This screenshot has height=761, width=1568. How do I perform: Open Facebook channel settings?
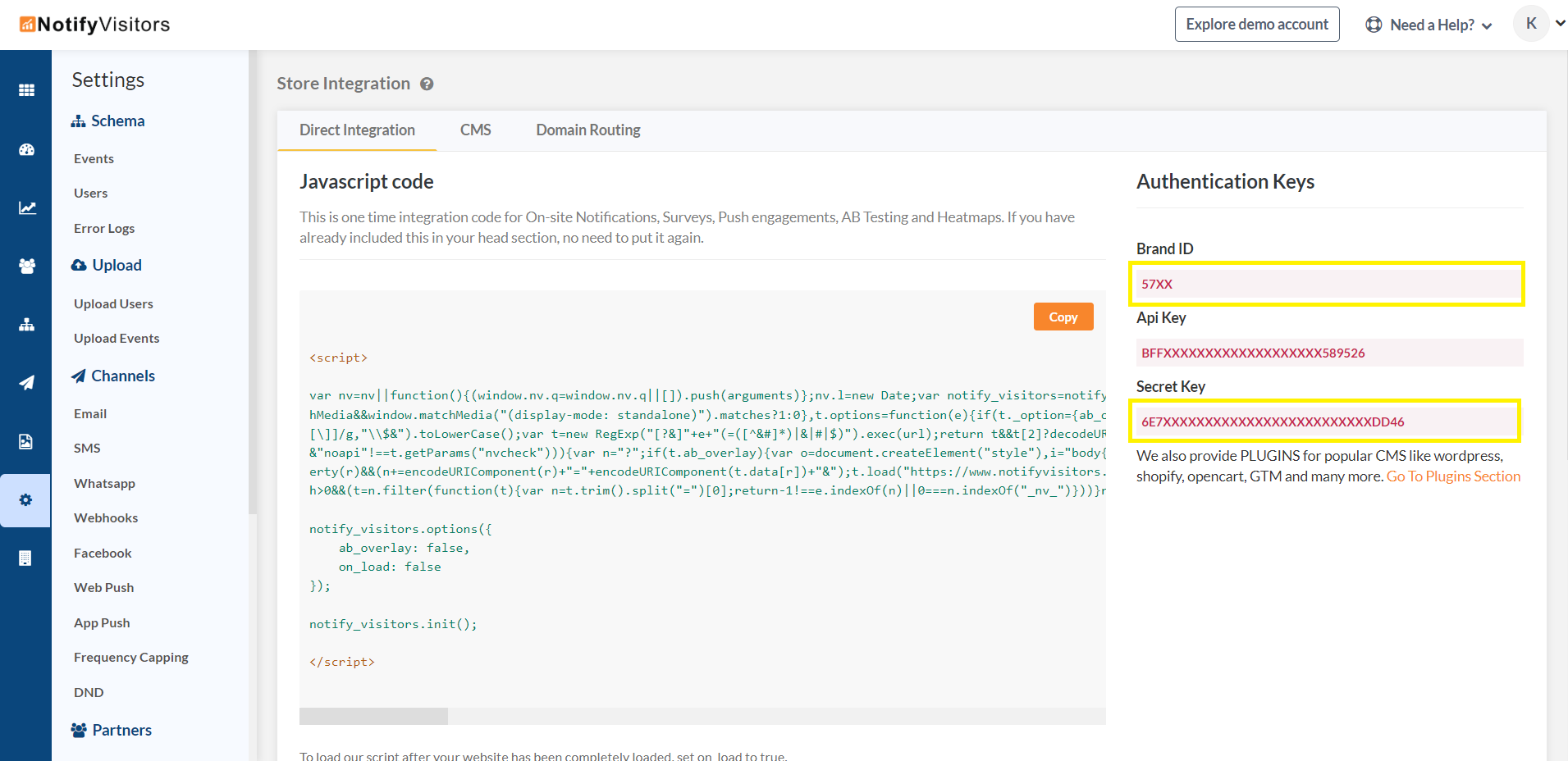point(103,554)
